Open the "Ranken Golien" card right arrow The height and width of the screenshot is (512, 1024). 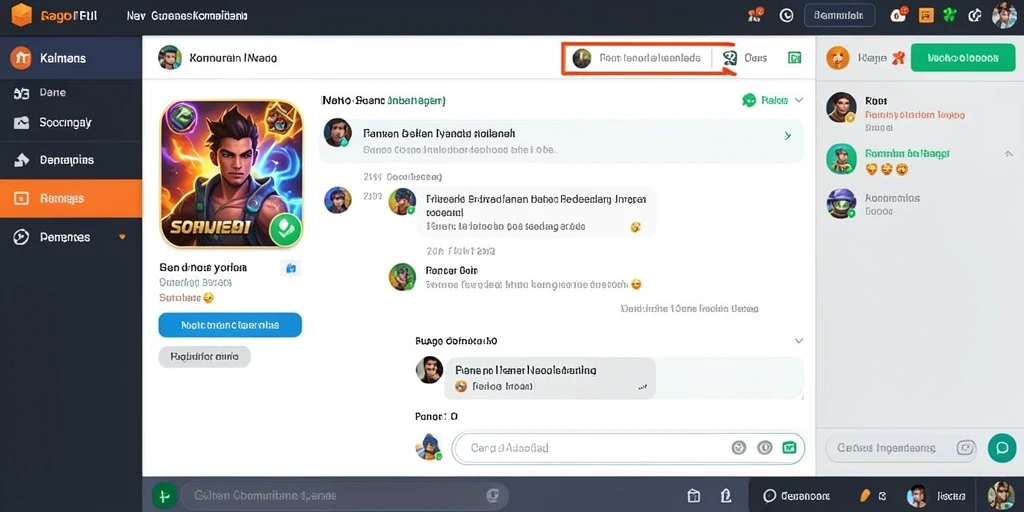788,136
